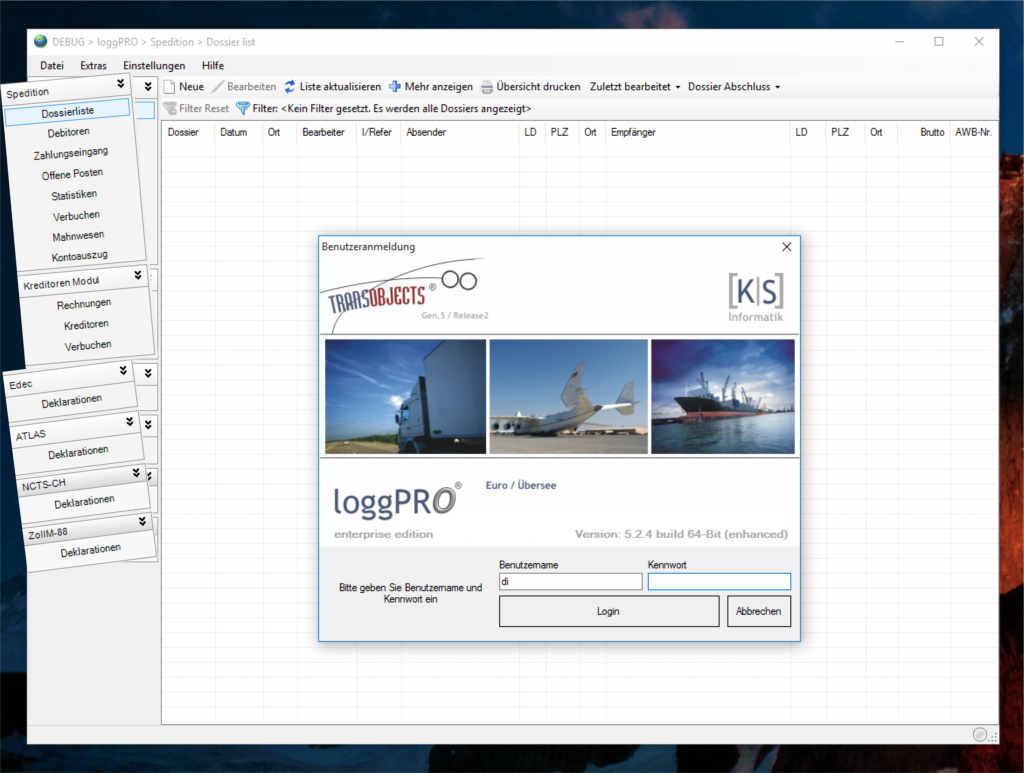Open the Extras menu

point(93,65)
